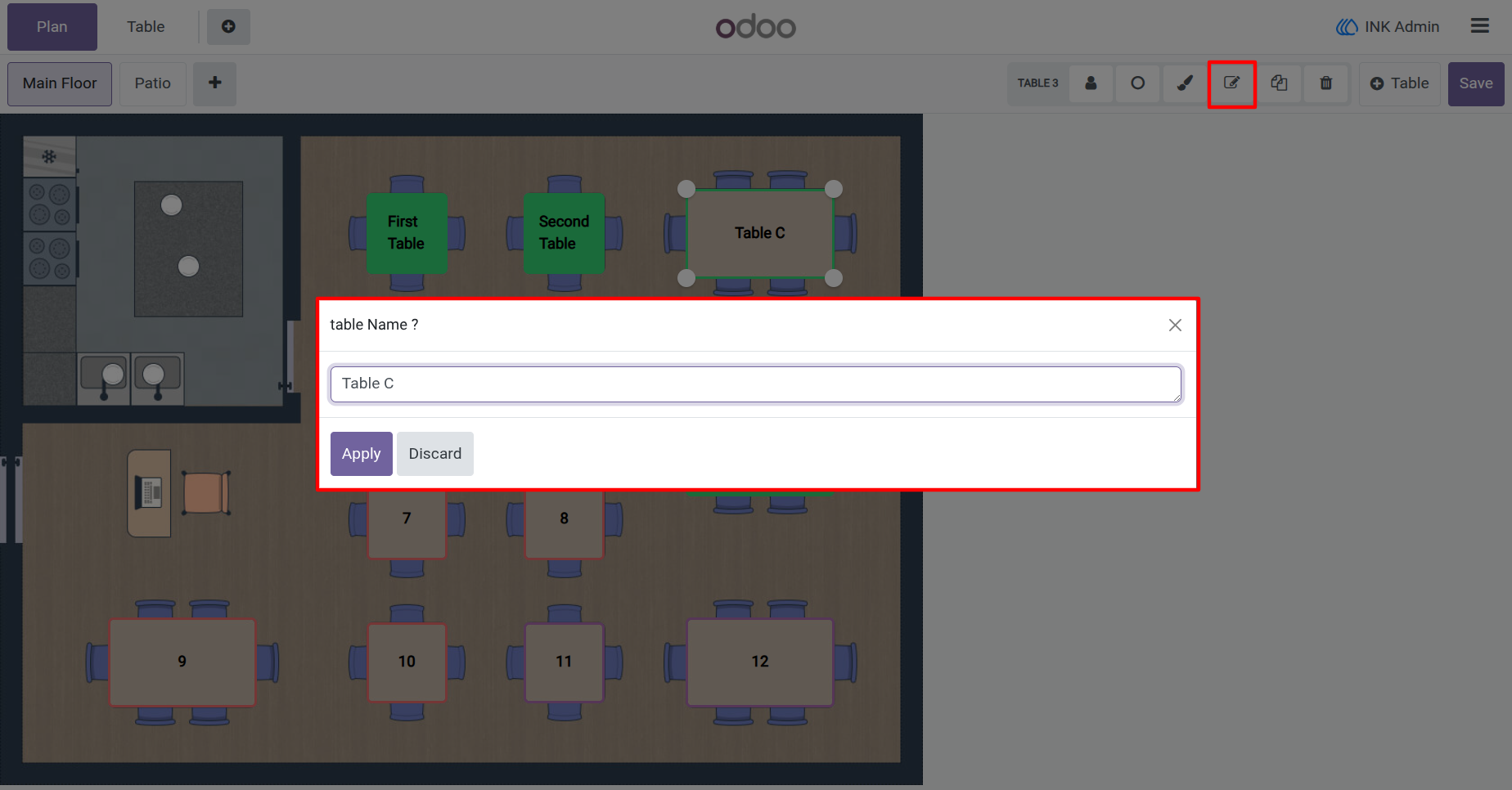Screen dimensions: 1512x790
Task: Click the plus circle button next to Table
Action: click(x=228, y=27)
